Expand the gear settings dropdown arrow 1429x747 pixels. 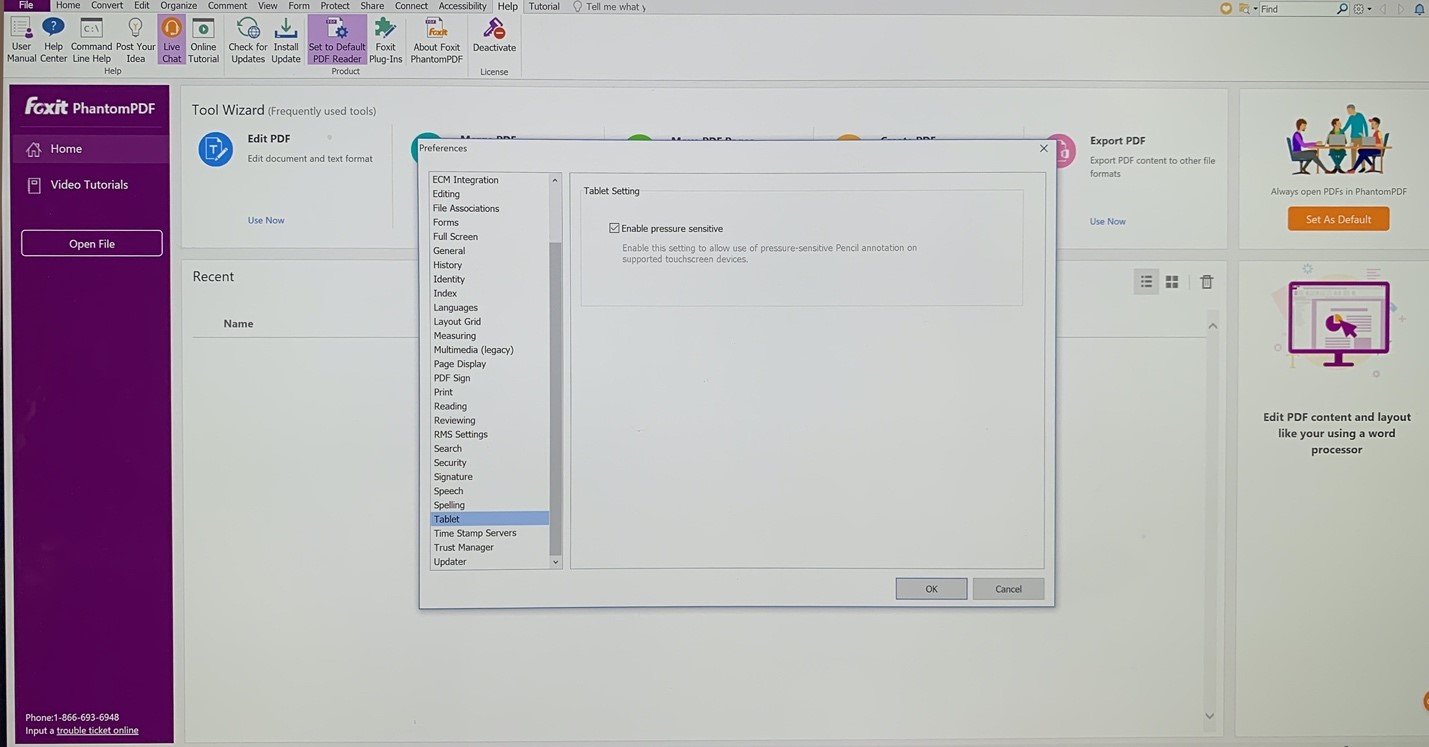pyautogui.click(x=1370, y=9)
